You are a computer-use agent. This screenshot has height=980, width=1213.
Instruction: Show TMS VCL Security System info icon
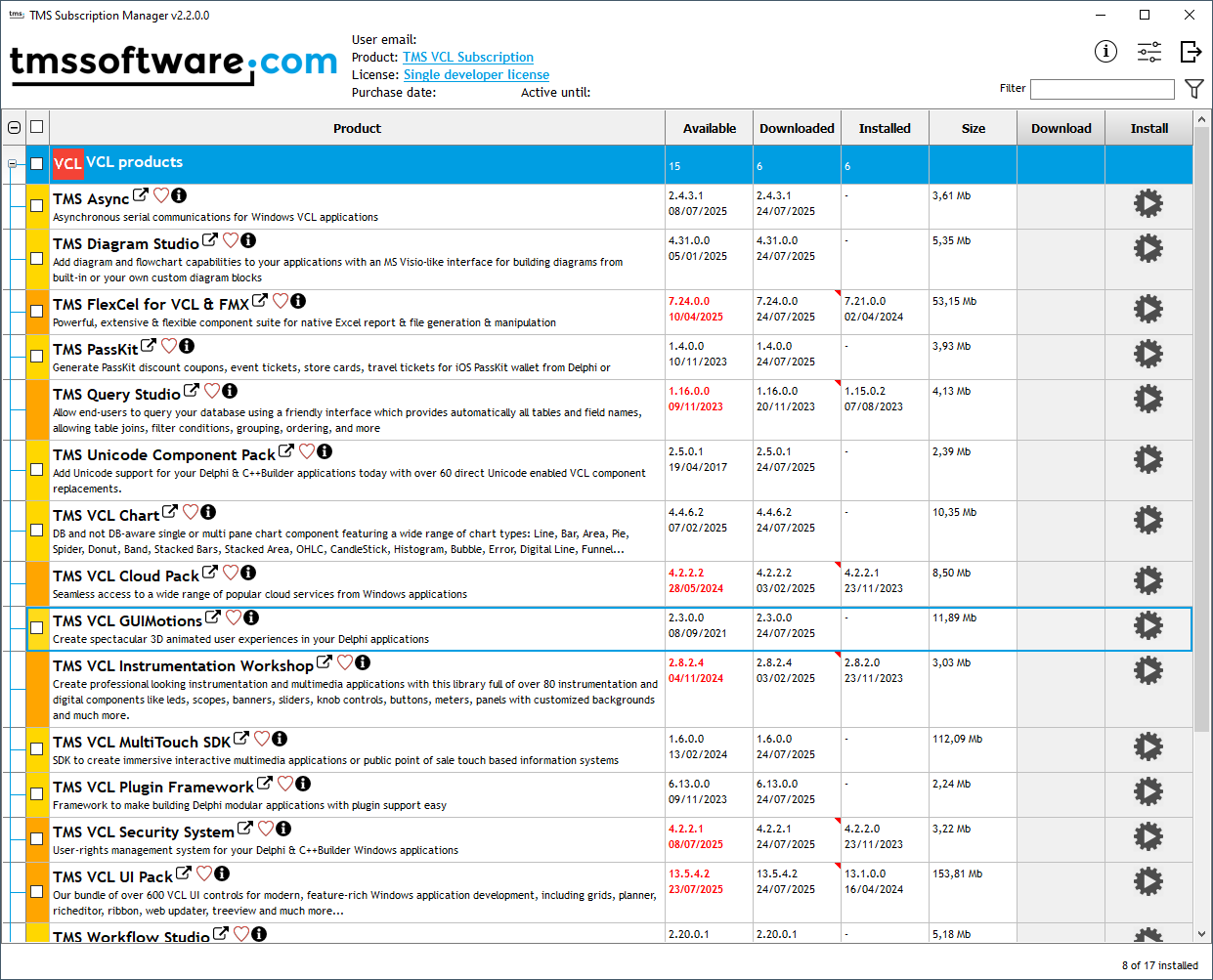283,829
